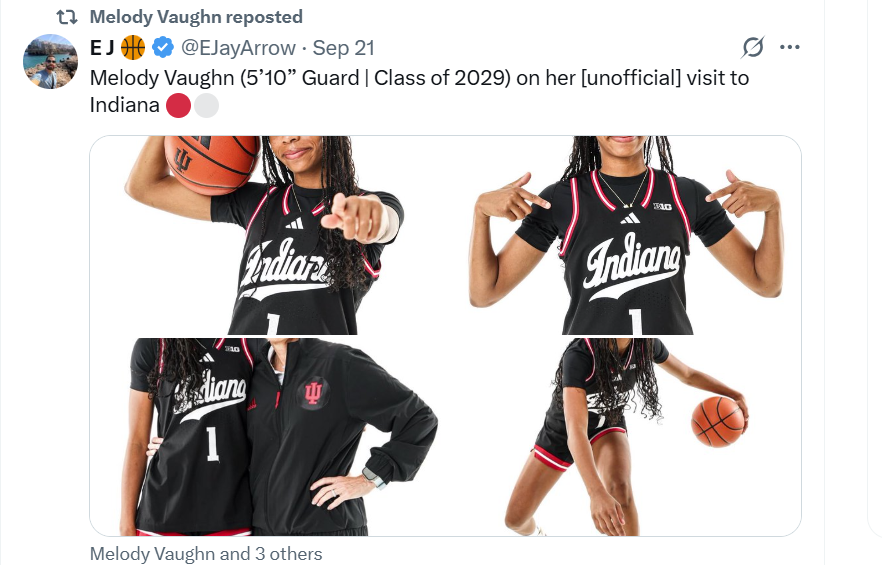Open the @EJayArrow handle
The height and width of the screenshot is (565, 882).
coord(238,48)
